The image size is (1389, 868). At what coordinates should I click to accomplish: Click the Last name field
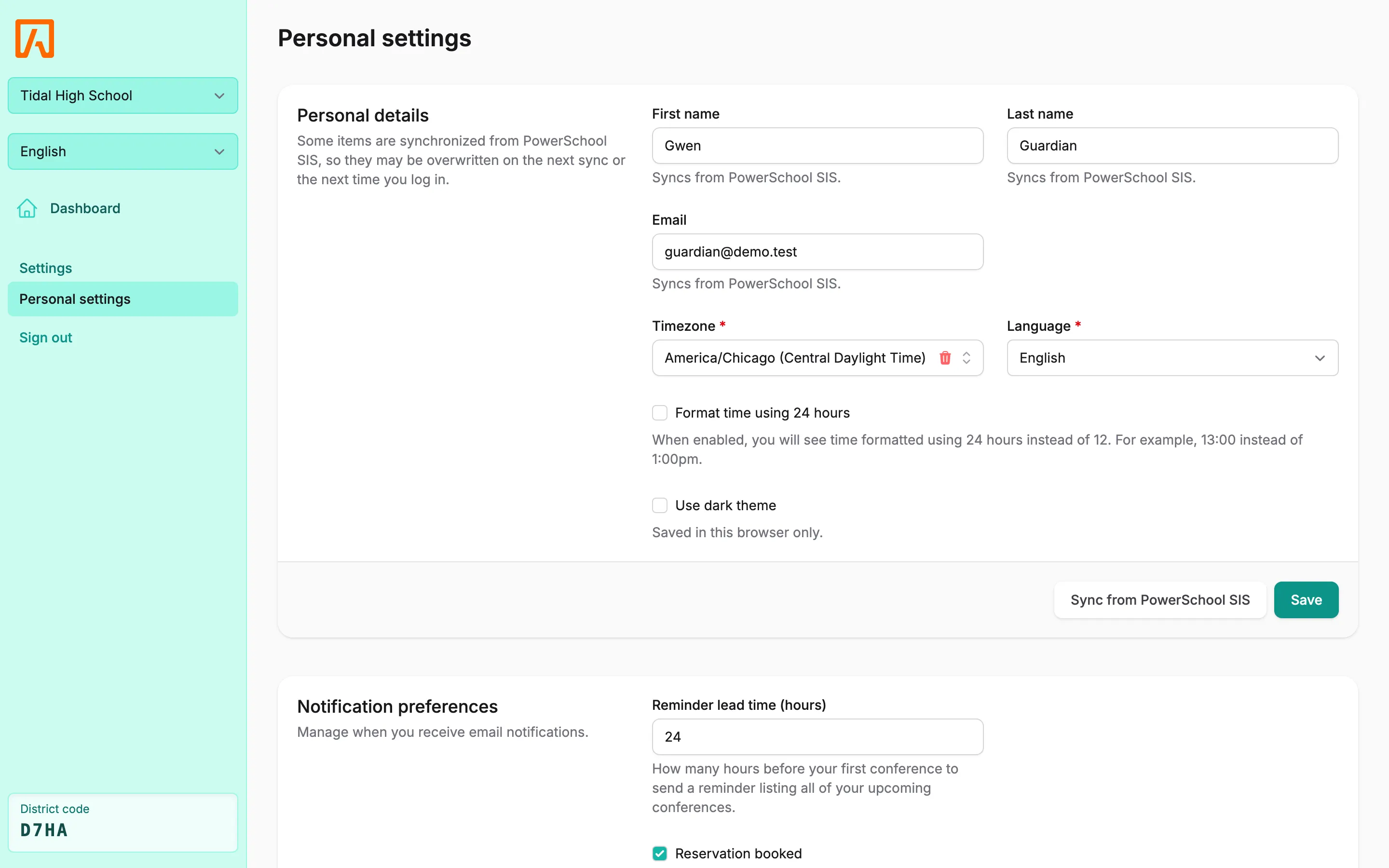tap(1172, 146)
